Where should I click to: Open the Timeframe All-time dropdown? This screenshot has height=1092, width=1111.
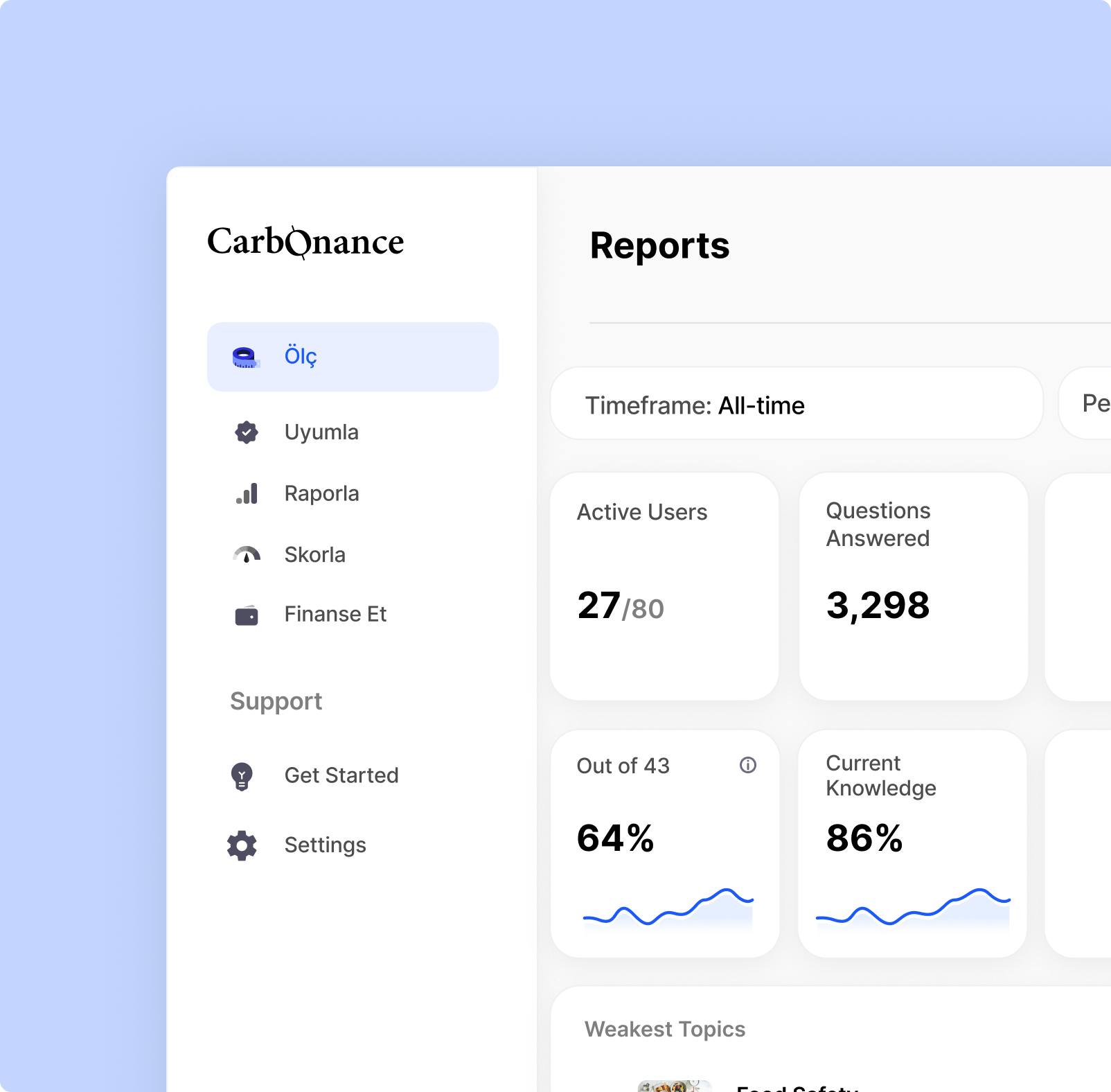click(x=796, y=405)
